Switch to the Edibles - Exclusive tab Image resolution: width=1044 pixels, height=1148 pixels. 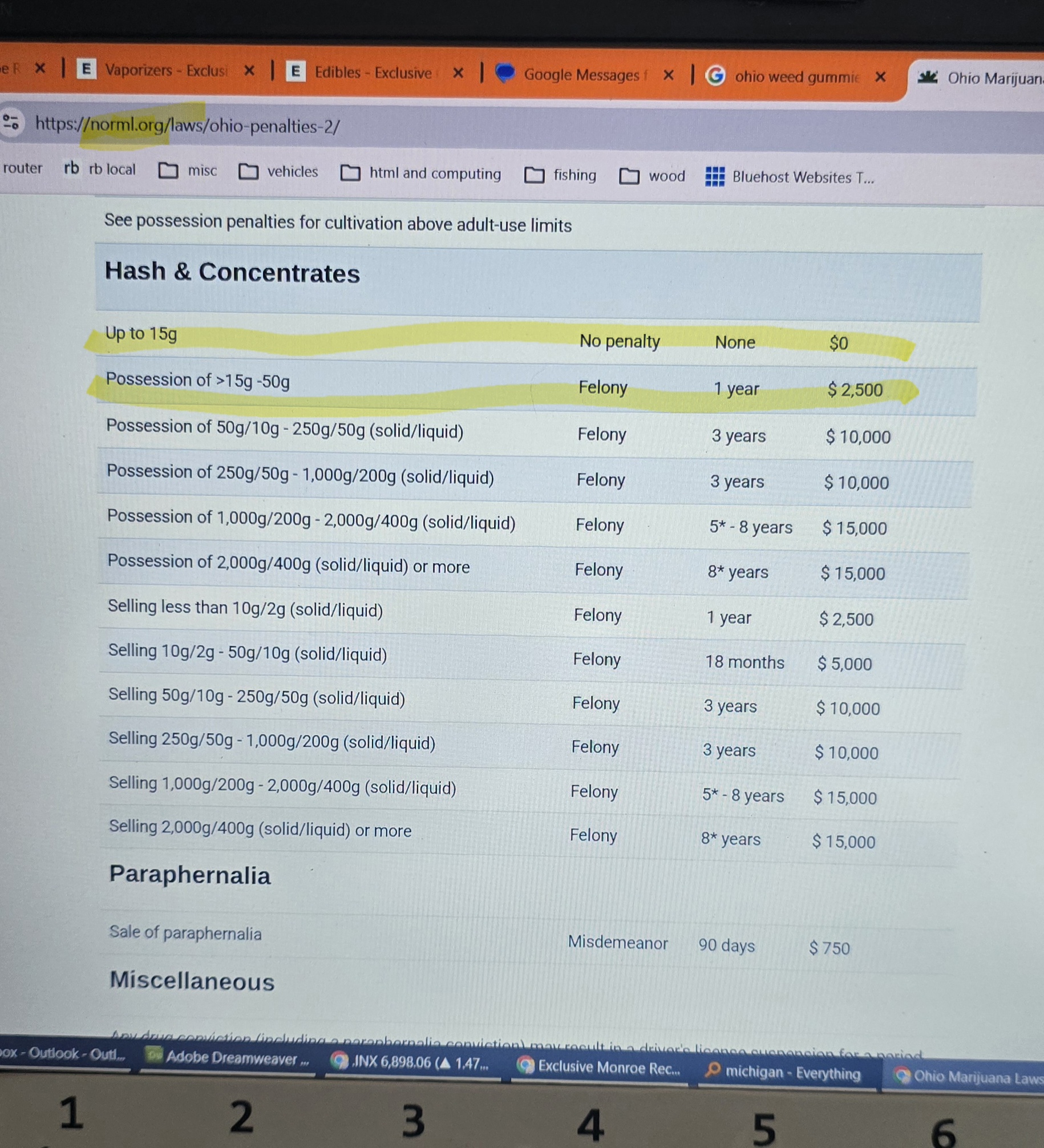(373, 72)
